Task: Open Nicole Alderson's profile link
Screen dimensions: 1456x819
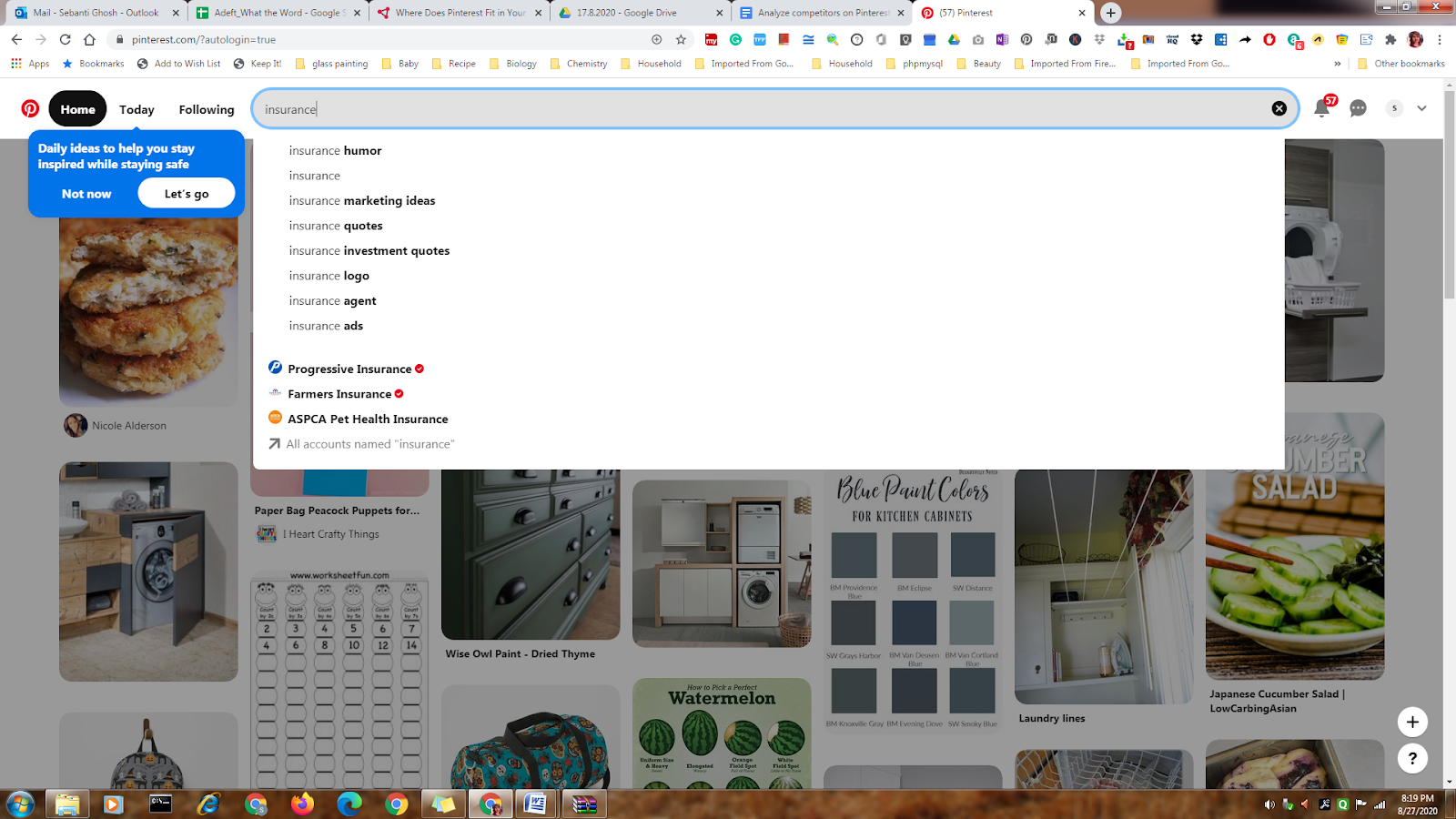Action: [x=129, y=426]
